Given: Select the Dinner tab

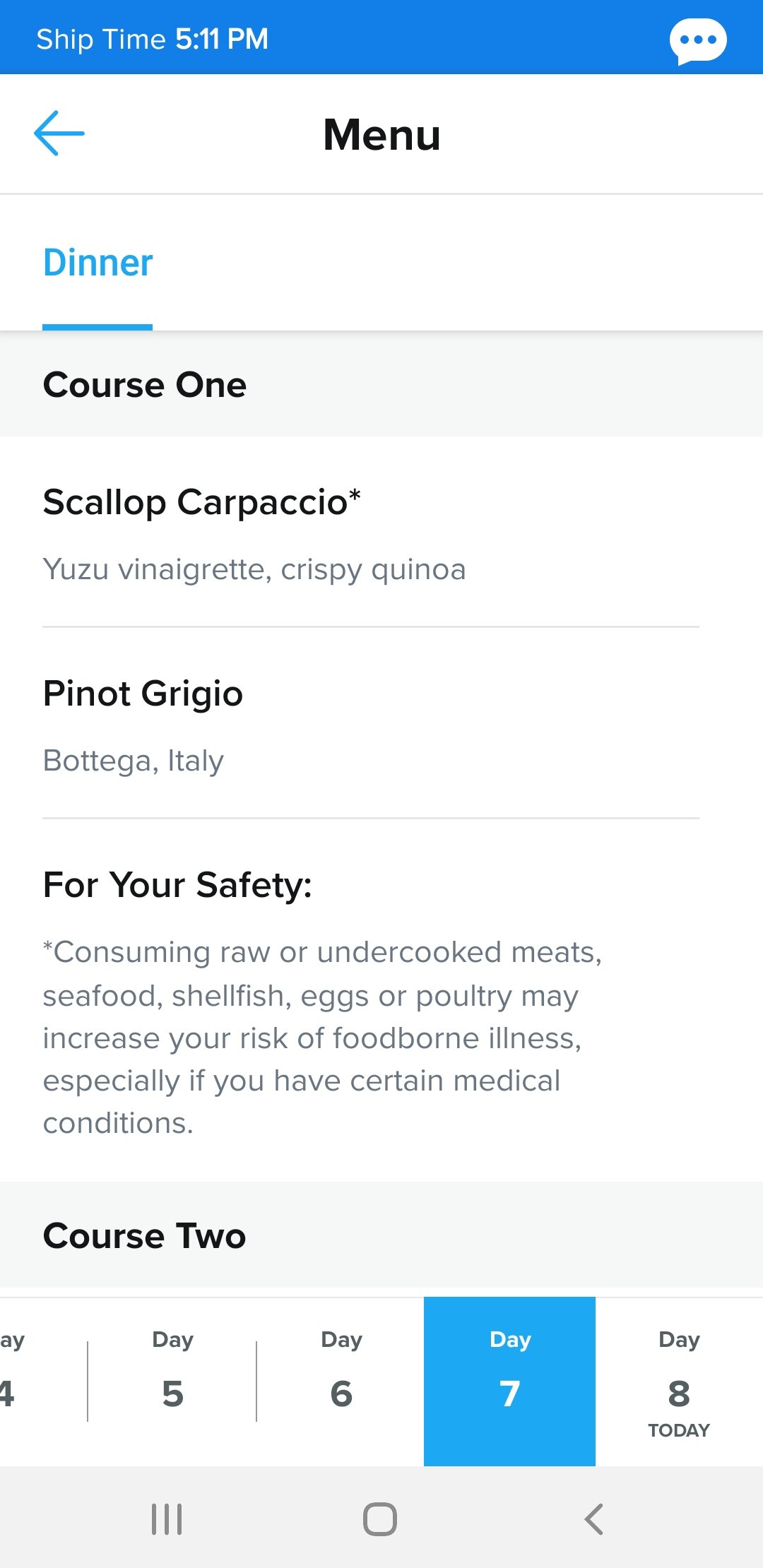Looking at the screenshot, I should pos(97,263).
